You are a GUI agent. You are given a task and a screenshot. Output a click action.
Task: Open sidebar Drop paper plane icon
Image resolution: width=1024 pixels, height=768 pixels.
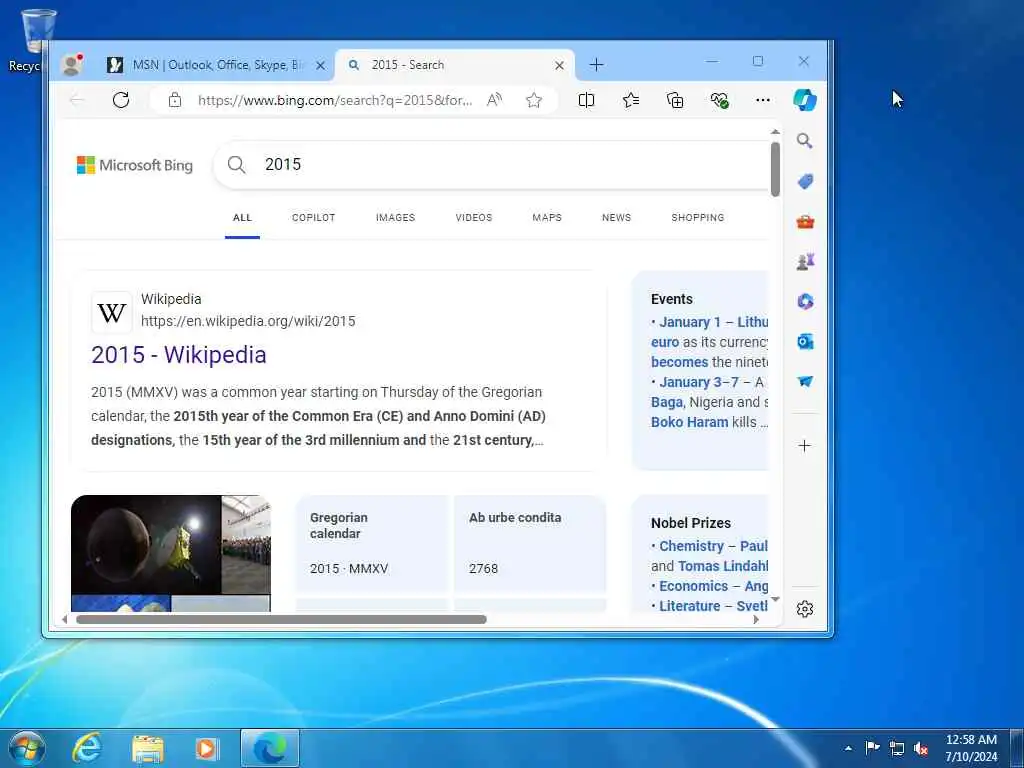[805, 381]
